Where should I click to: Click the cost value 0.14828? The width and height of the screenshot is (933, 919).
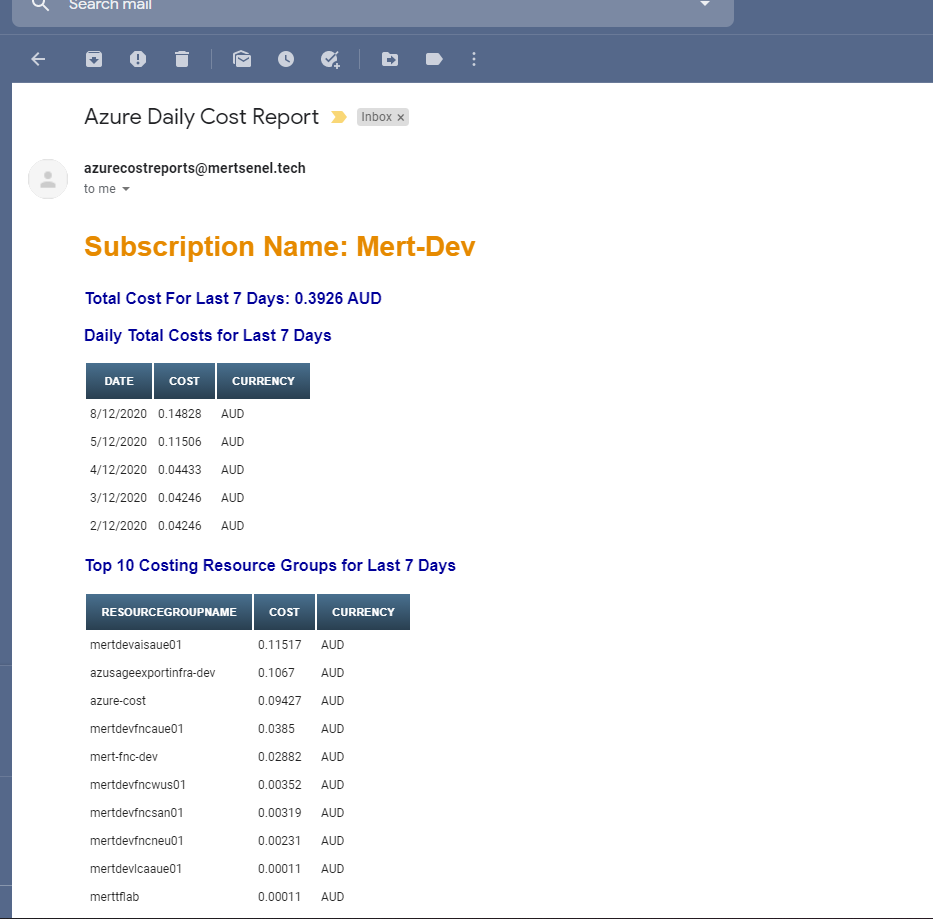[180, 414]
